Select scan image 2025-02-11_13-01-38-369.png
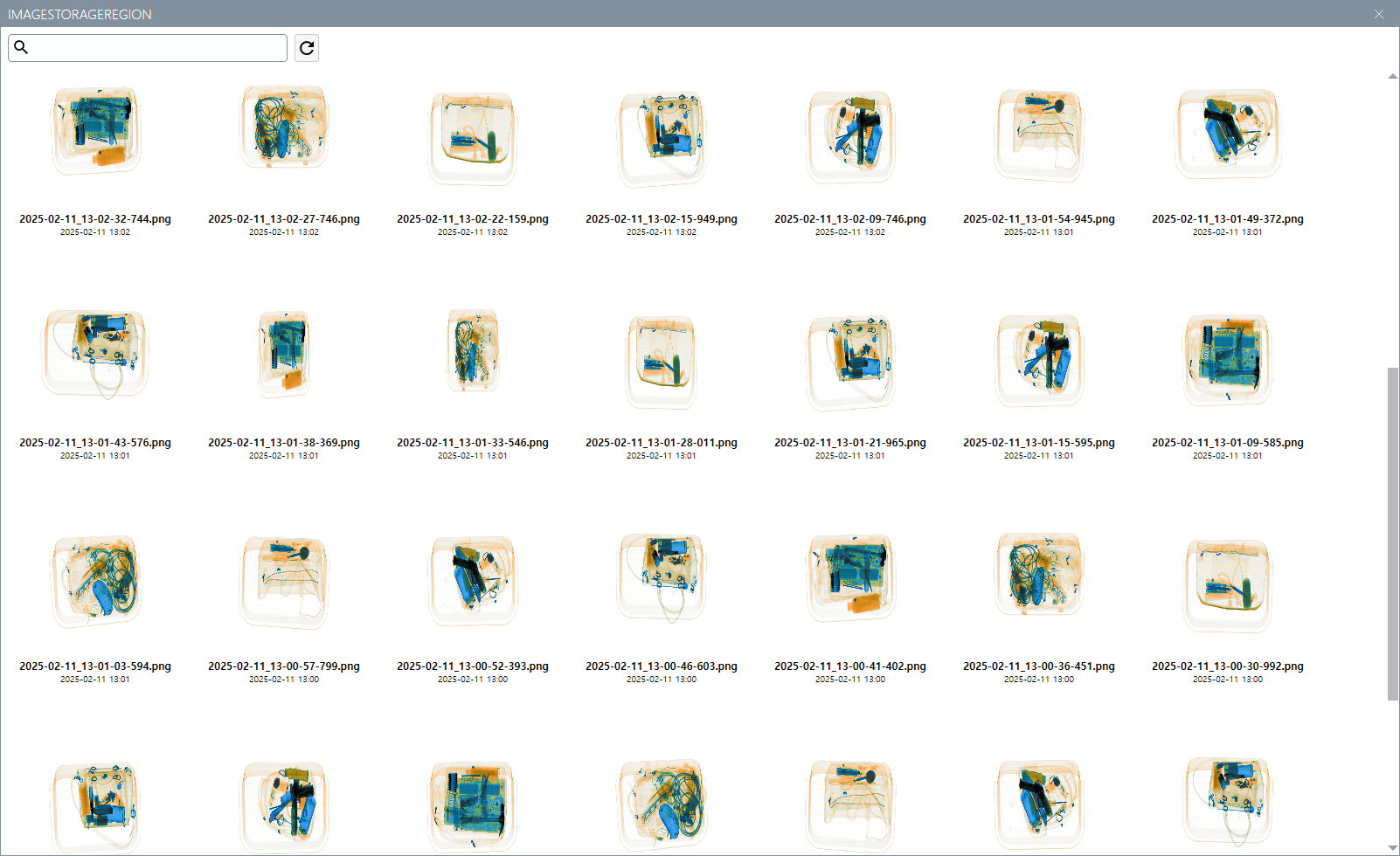 (x=284, y=353)
